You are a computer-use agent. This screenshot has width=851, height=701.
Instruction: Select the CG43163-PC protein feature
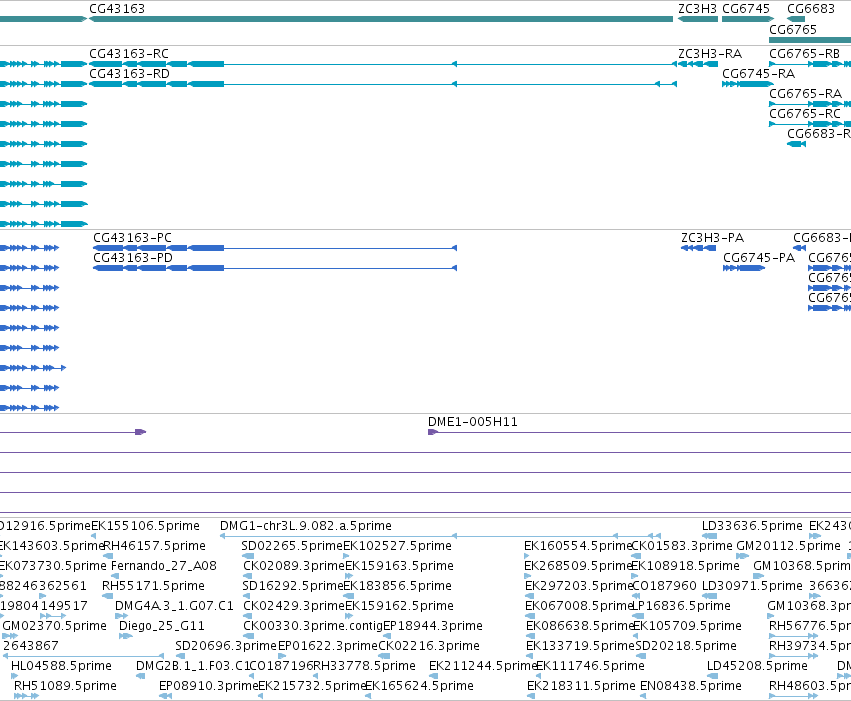pyautogui.click(x=275, y=248)
